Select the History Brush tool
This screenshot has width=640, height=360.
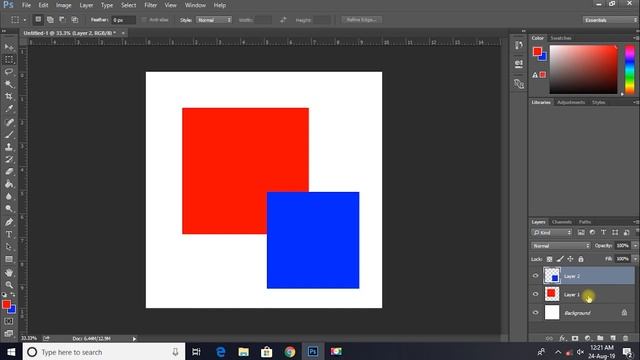[x=9, y=159]
